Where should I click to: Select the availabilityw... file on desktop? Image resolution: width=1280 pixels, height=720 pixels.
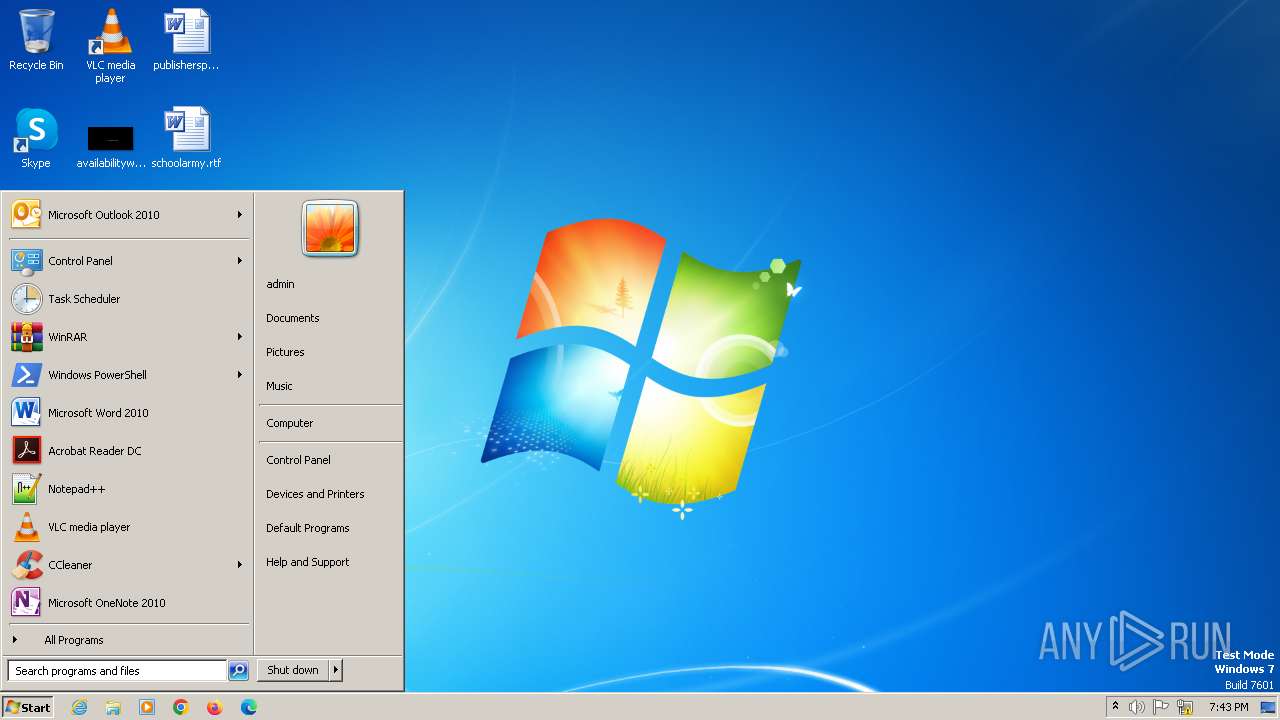(111, 146)
